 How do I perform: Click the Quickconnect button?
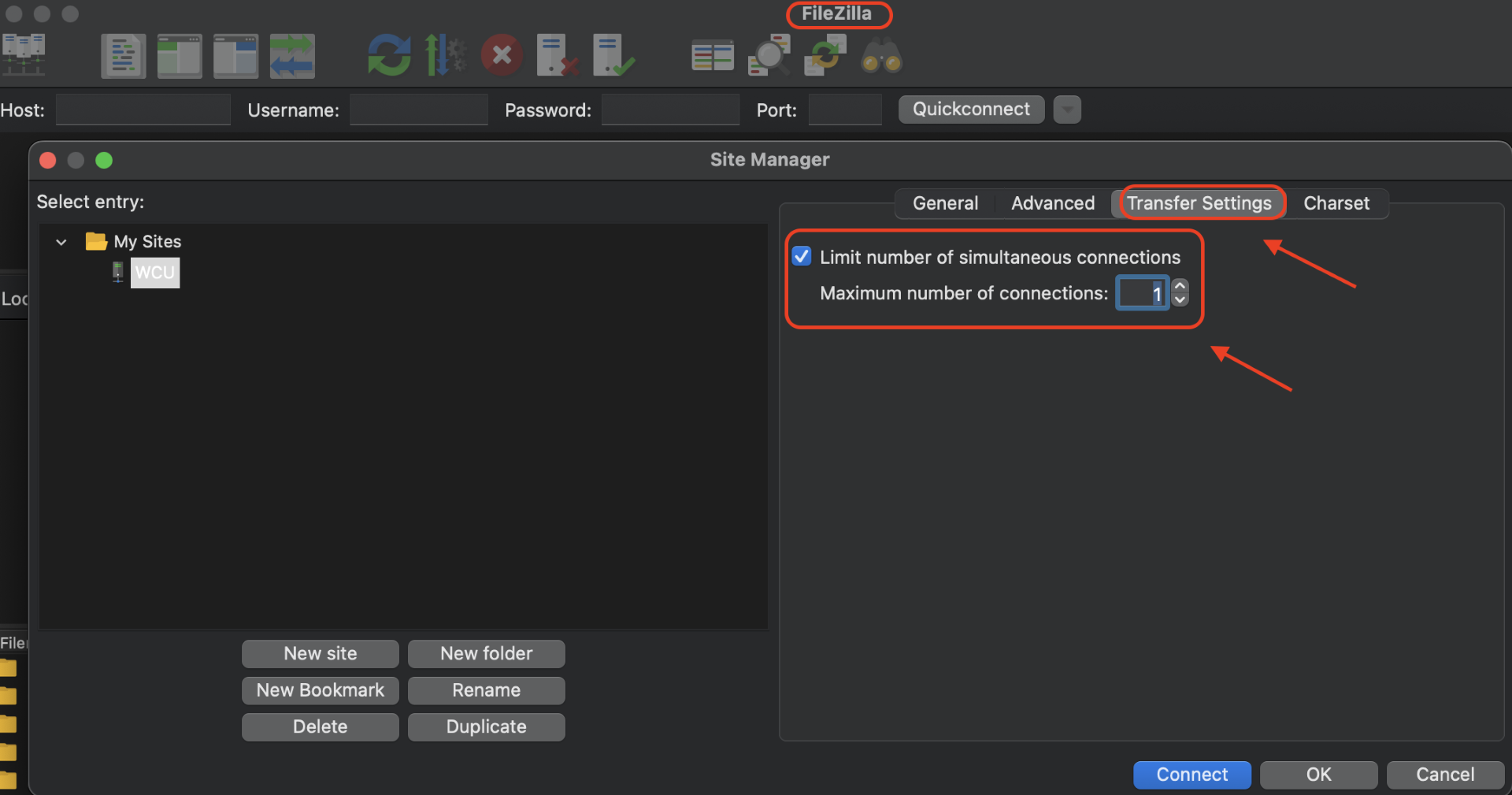pos(971,110)
